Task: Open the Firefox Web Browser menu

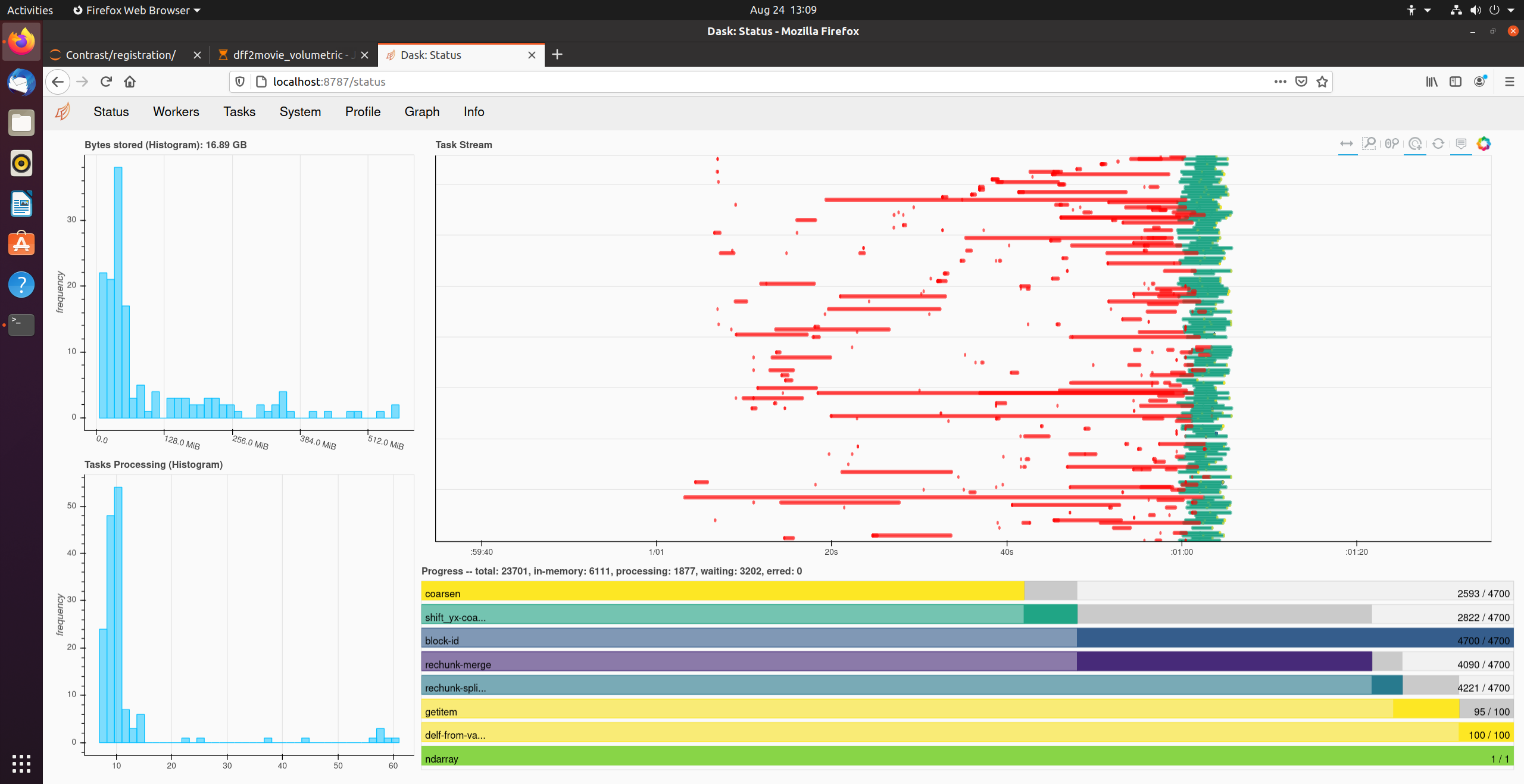Action: (x=136, y=10)
